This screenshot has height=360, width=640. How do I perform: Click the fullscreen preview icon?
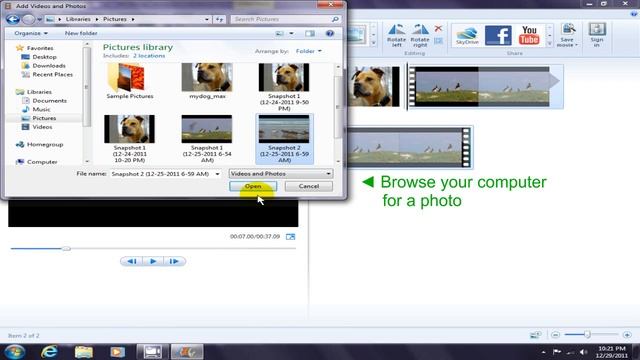290,237
